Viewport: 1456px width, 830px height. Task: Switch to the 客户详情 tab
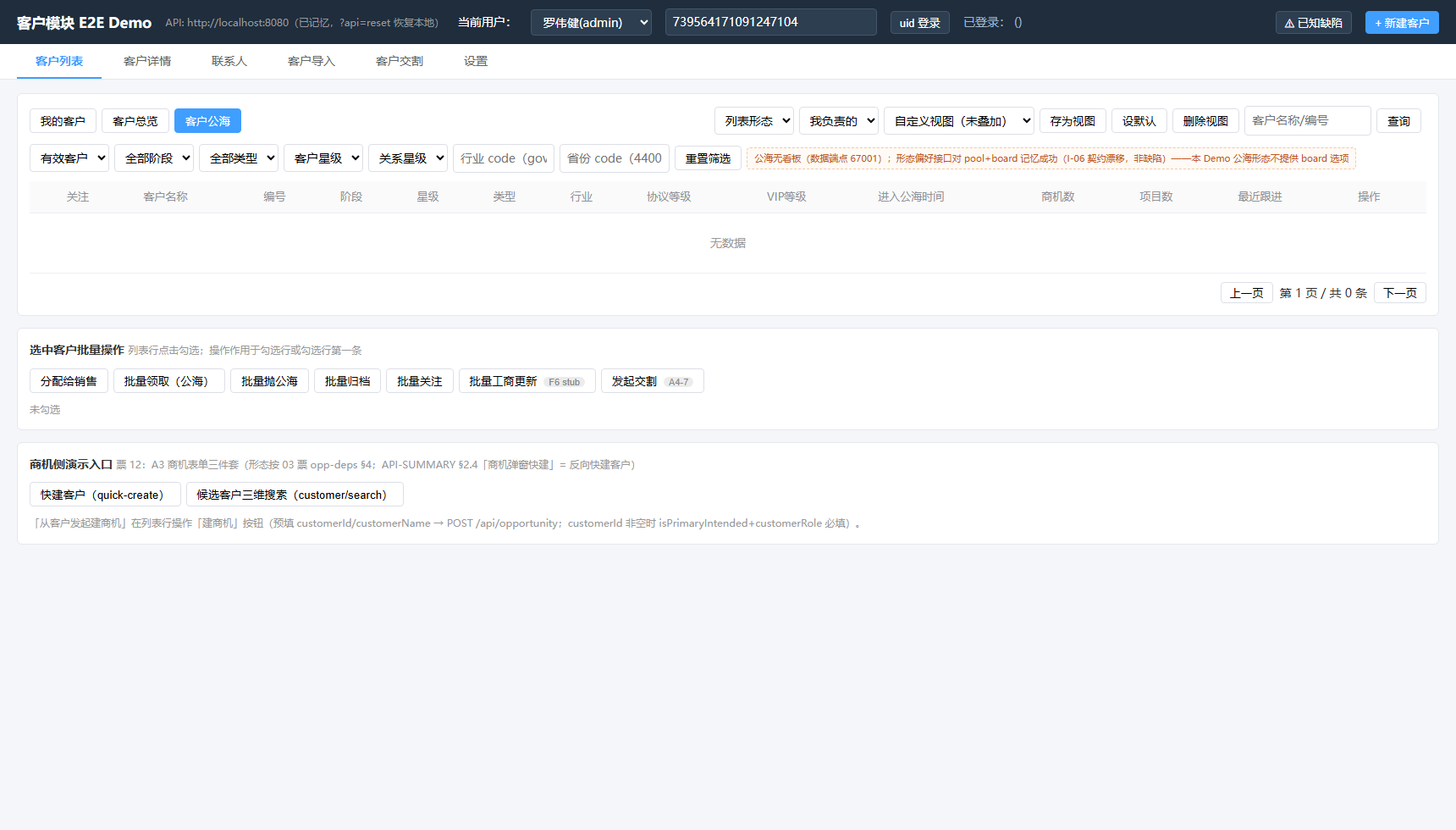(x=147, y=61)
